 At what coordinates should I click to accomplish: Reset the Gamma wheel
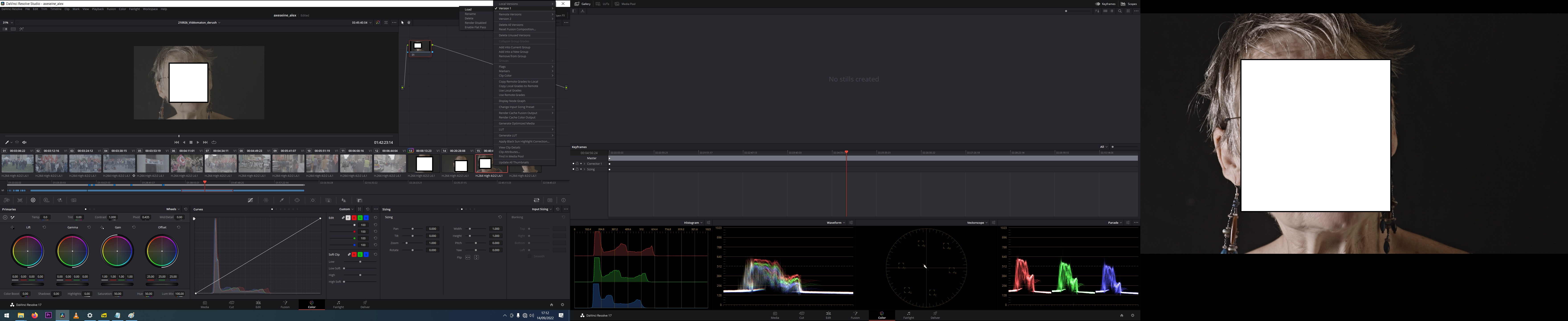click(x=89, y=227)
